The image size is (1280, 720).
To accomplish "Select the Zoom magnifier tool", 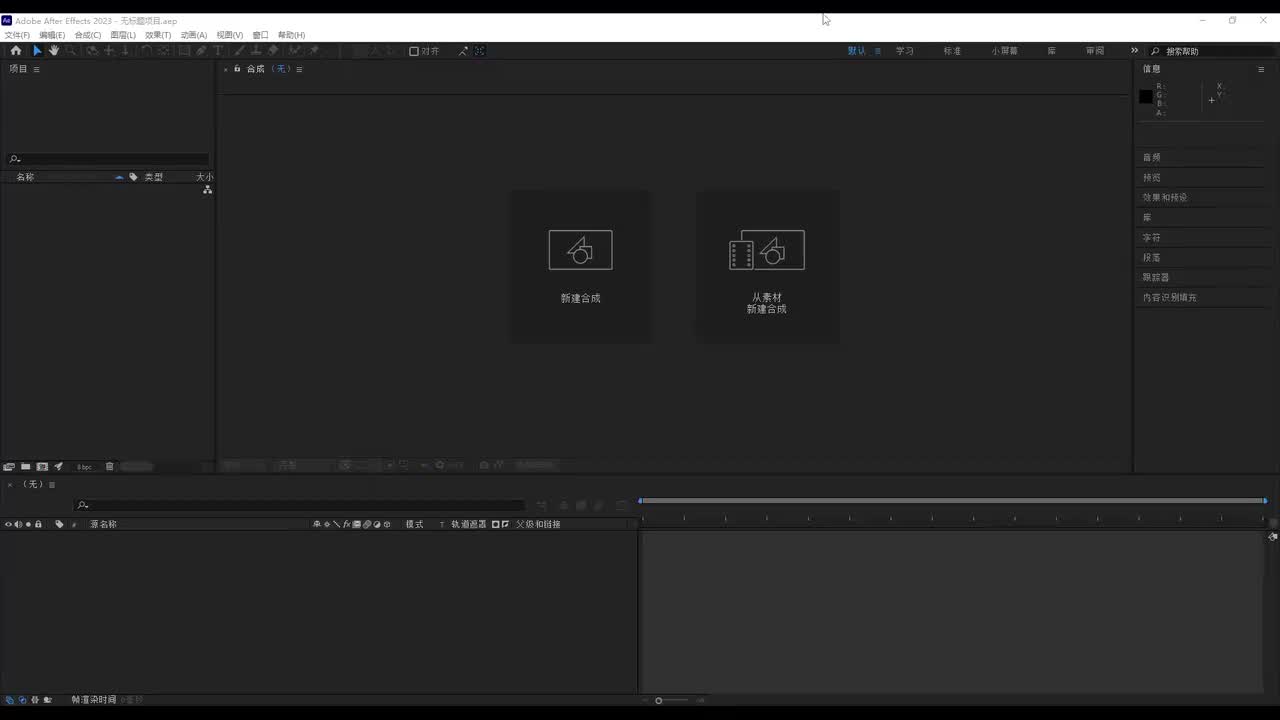I will pos(71,51).
